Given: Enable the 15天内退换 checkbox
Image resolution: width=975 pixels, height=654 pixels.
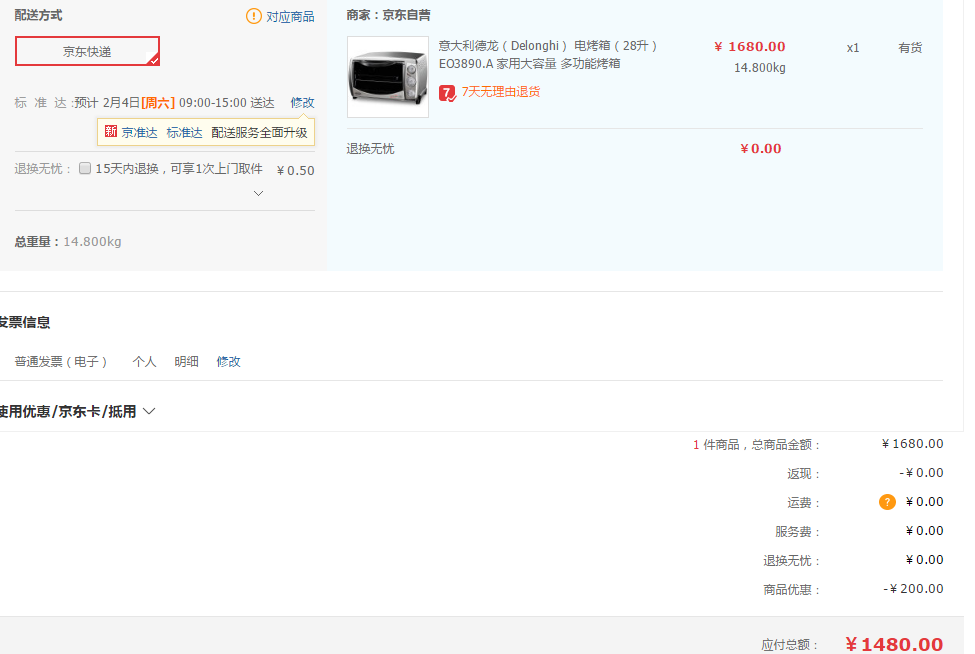Looking at the screenshot, I should [x=85, y=168].
